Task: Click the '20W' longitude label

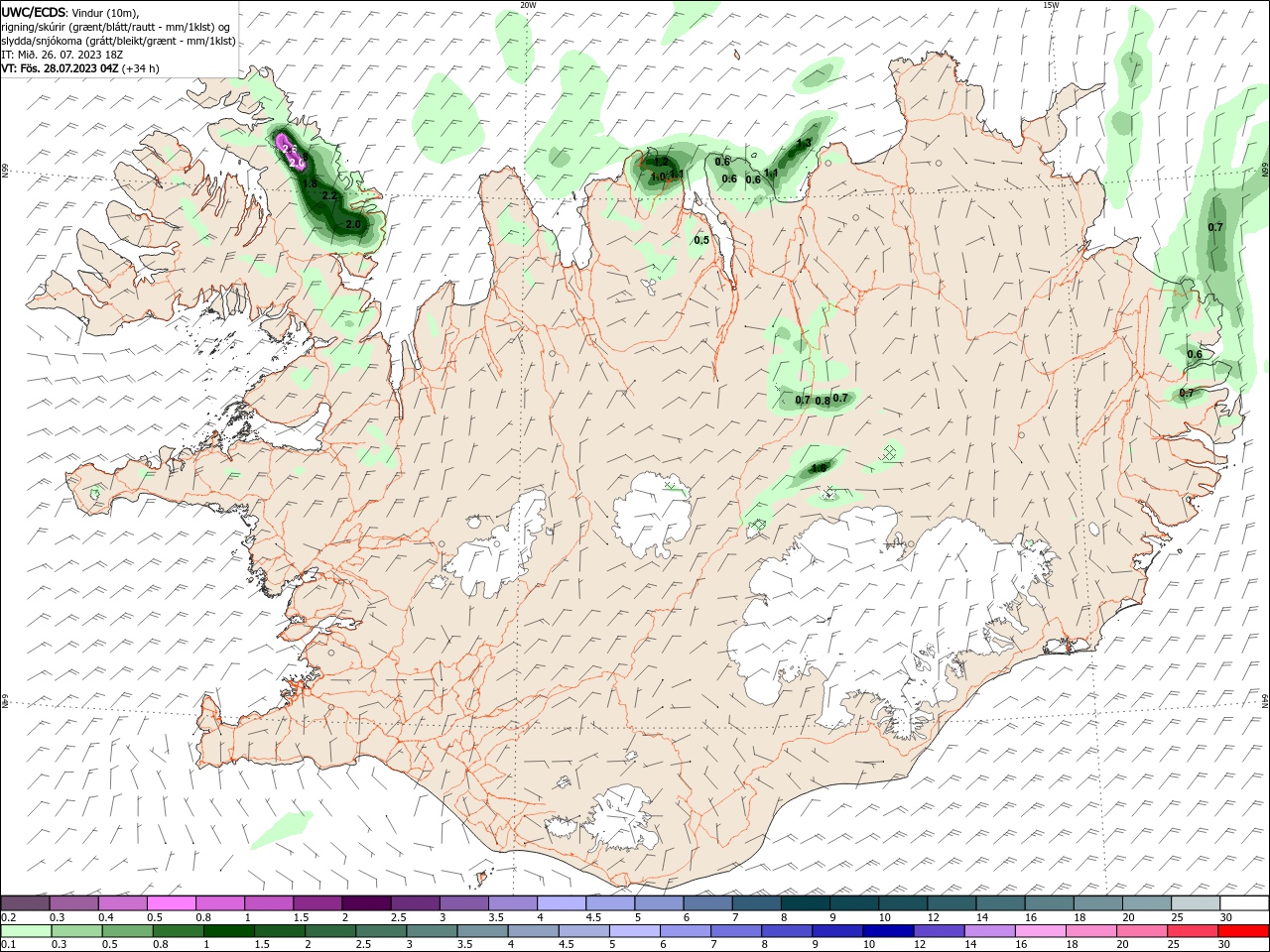Action: tap(528, 5)
